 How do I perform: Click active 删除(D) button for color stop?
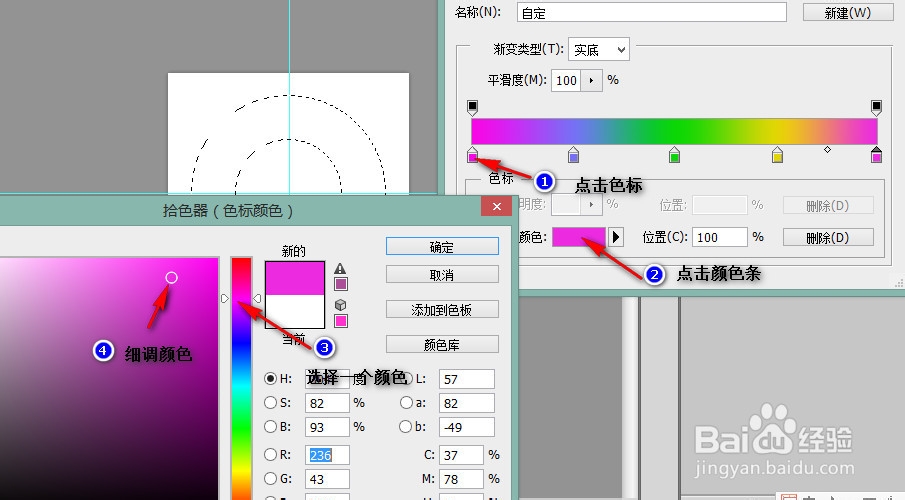tap(828, 237)
